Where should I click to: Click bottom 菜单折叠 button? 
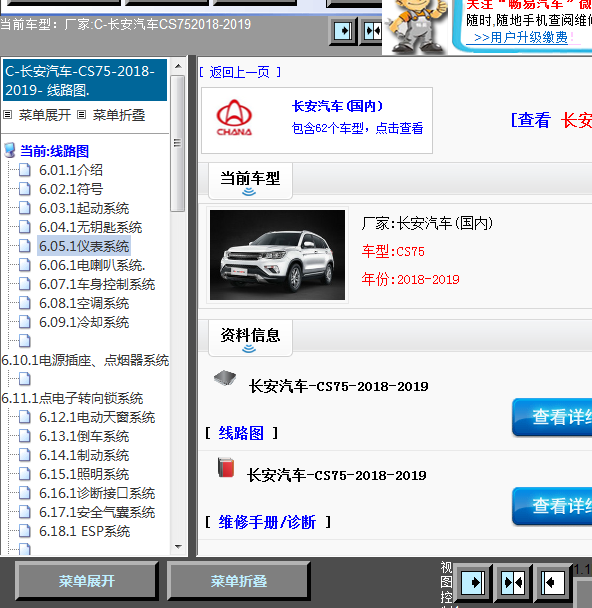[238, 581]
